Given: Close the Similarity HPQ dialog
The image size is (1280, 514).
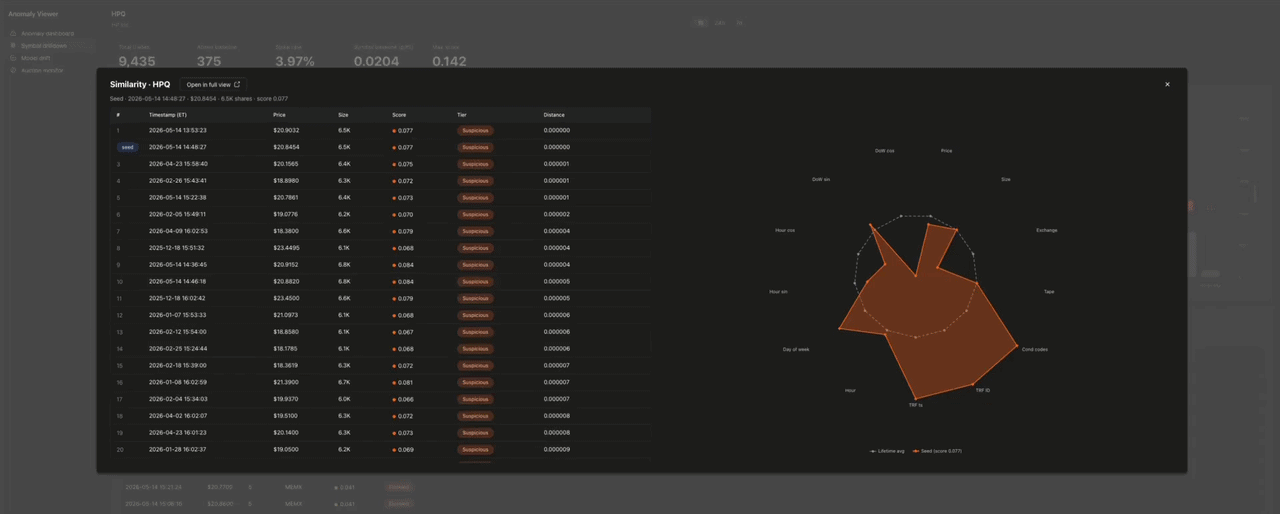Looking at the screenshot, I should coord(1167,84).
